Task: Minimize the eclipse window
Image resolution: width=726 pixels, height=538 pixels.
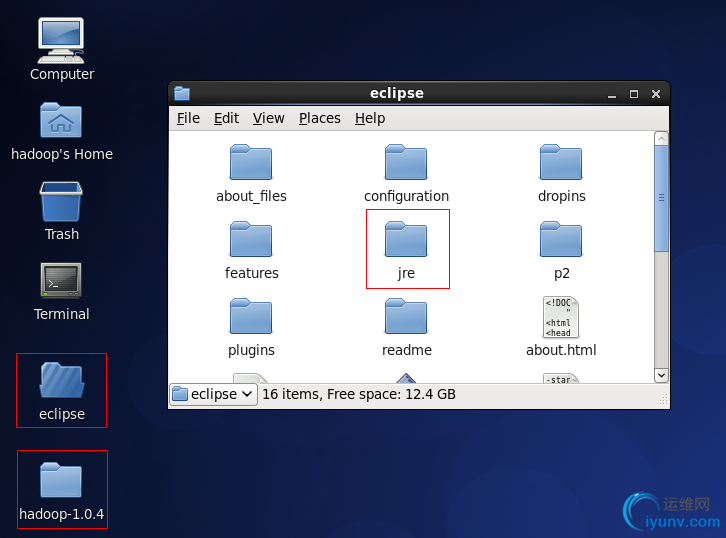Action: click(612, 94)
